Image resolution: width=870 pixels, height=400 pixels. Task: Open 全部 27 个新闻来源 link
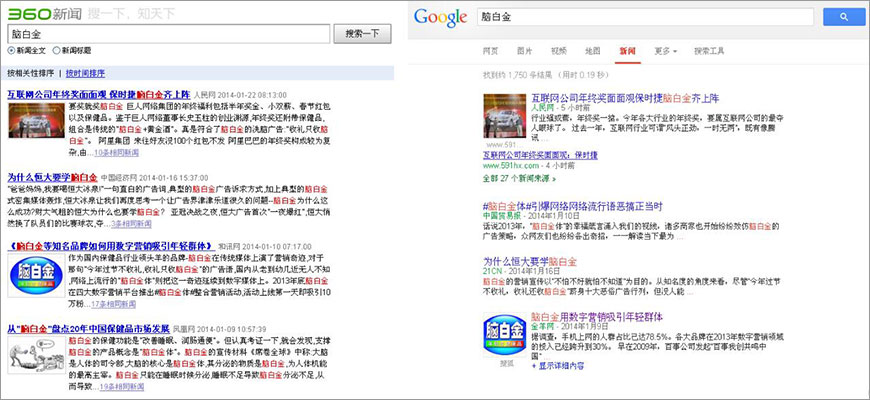click(517, 178)
